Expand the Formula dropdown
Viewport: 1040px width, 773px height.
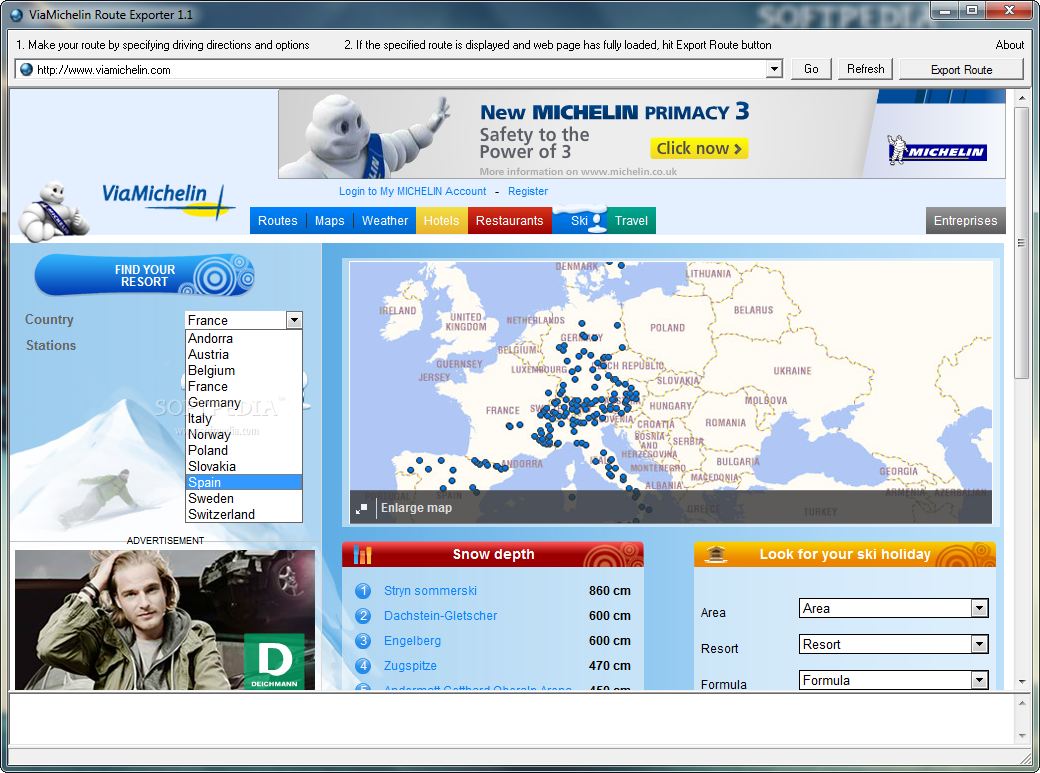[979, 680]
